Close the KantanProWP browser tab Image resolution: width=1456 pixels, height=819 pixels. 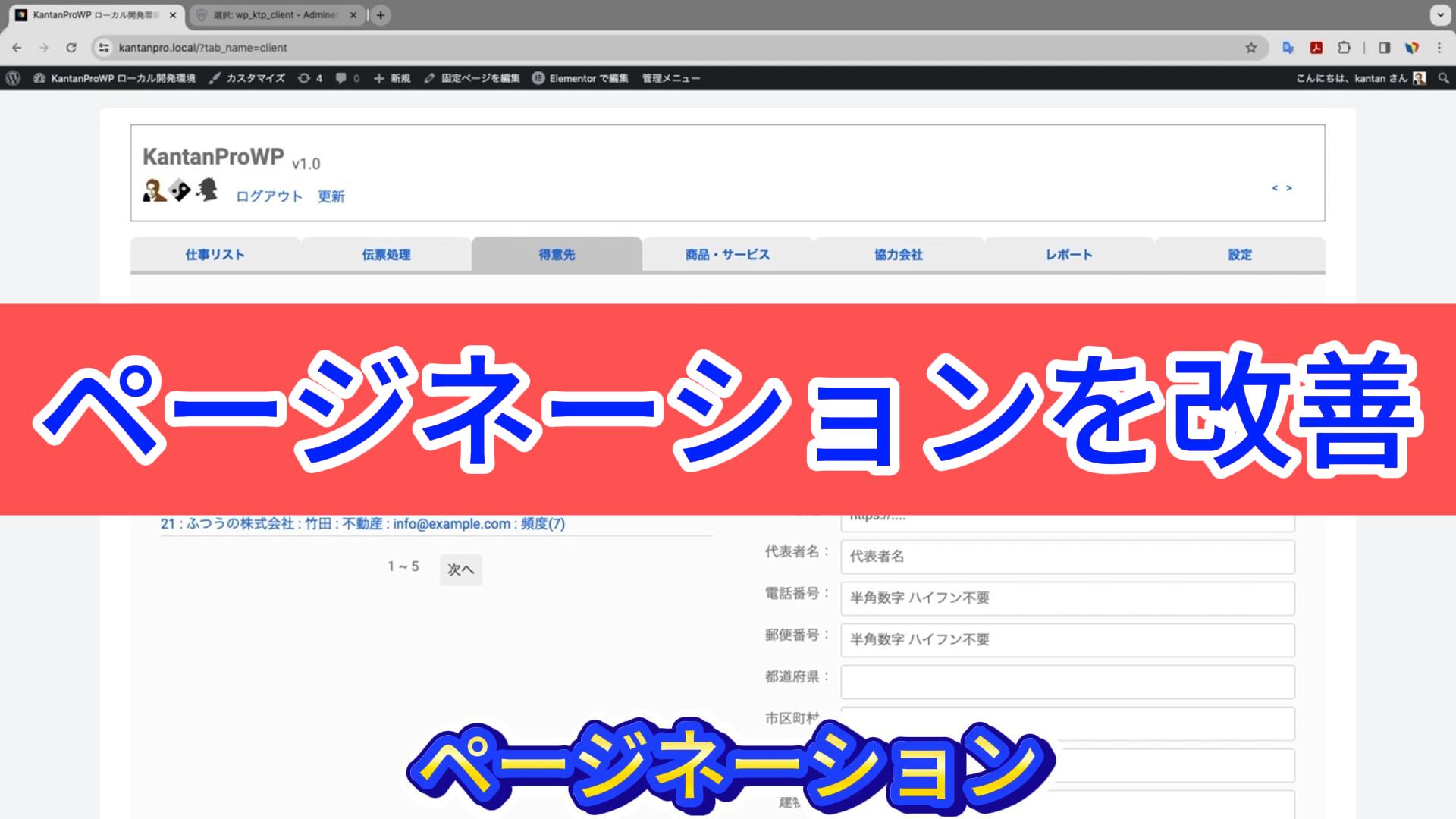(x=173, y=15)
